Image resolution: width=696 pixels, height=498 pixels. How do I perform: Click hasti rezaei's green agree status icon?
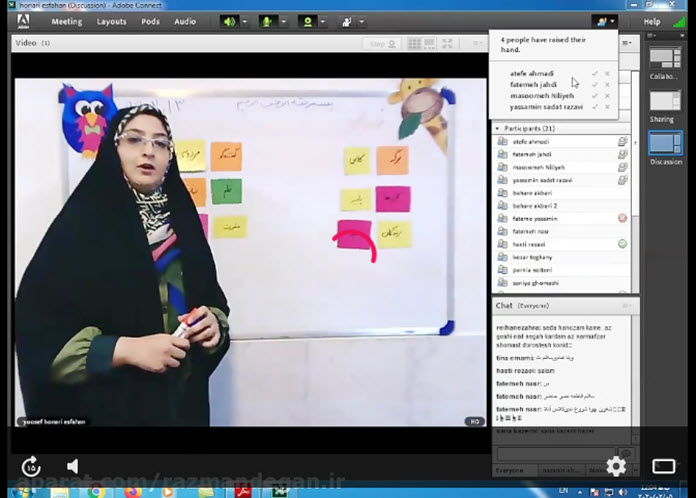(x=622, y=244)
